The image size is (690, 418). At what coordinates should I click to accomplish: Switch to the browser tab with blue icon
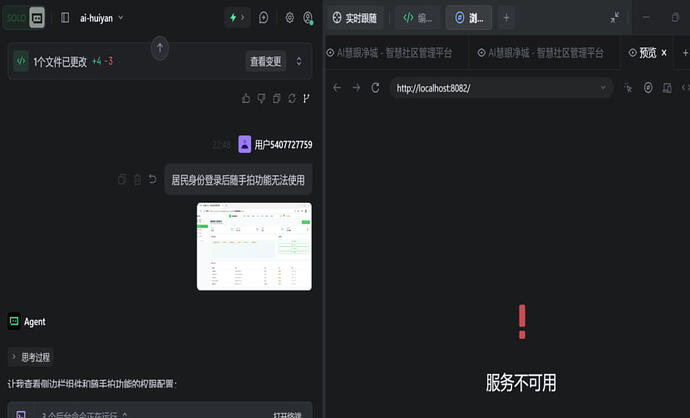[469, 18]
